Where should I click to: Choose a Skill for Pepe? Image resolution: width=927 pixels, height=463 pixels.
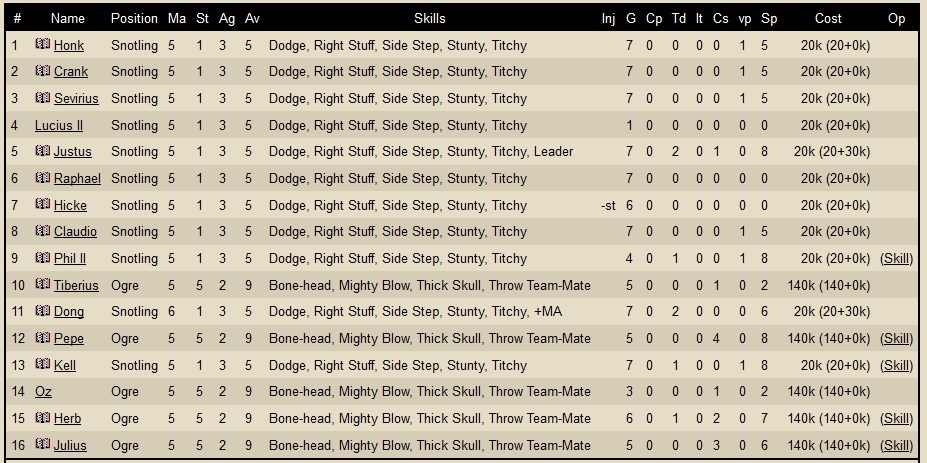point(896,338)
